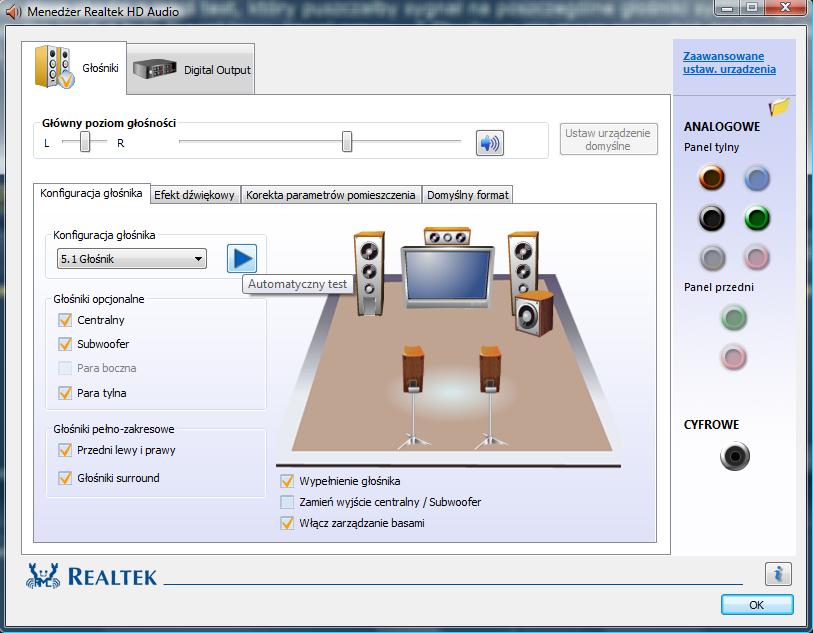
Task: Click the L/R balance slider handle
Action: [85, 142]
